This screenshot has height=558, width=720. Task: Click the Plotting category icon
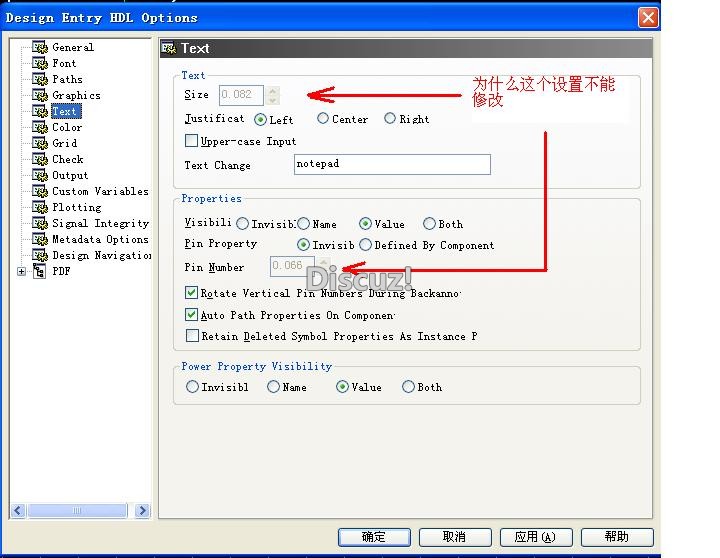40,208
